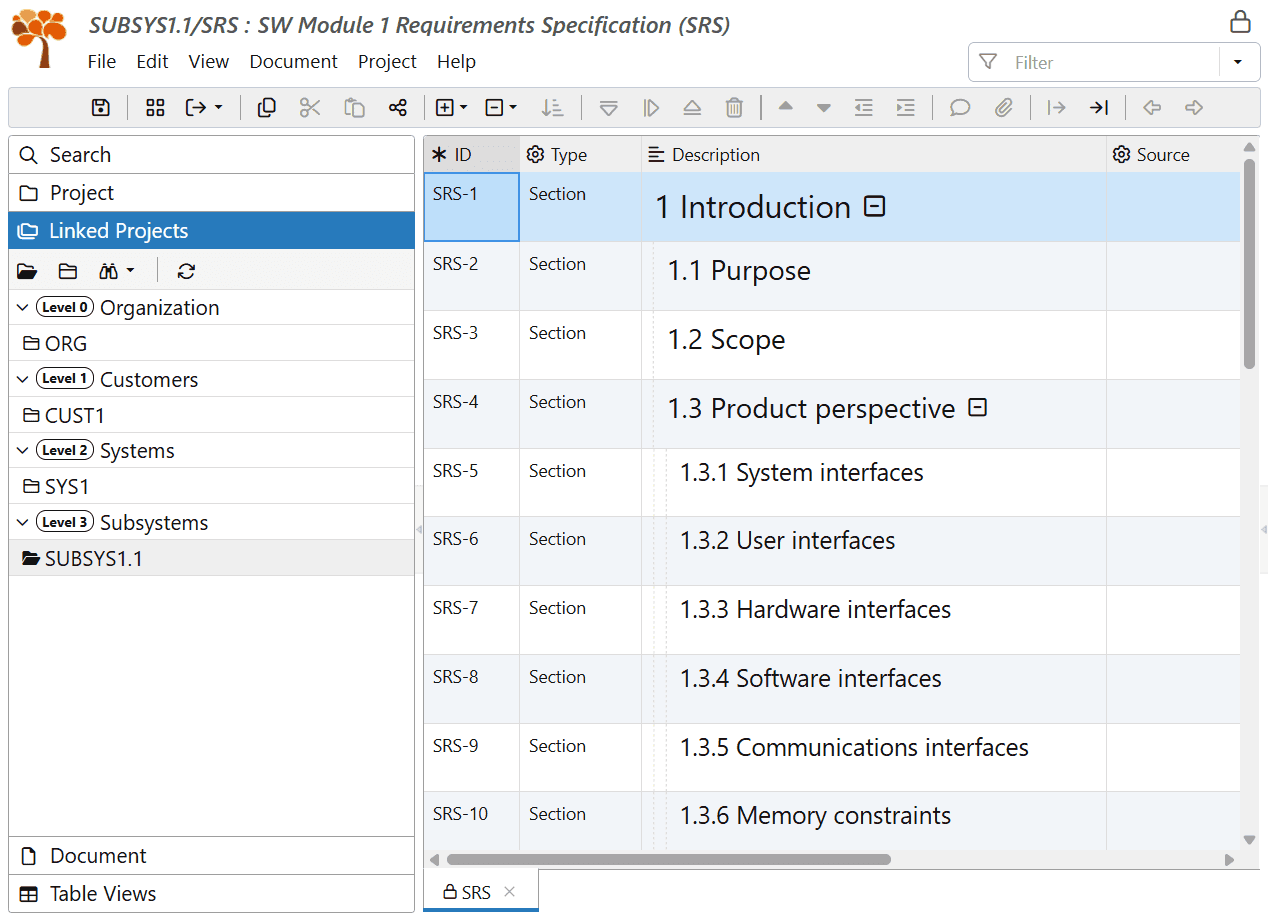This screenshot has width=1268, height=915.
Task: Click the indent icon
Action: [906, 108]
